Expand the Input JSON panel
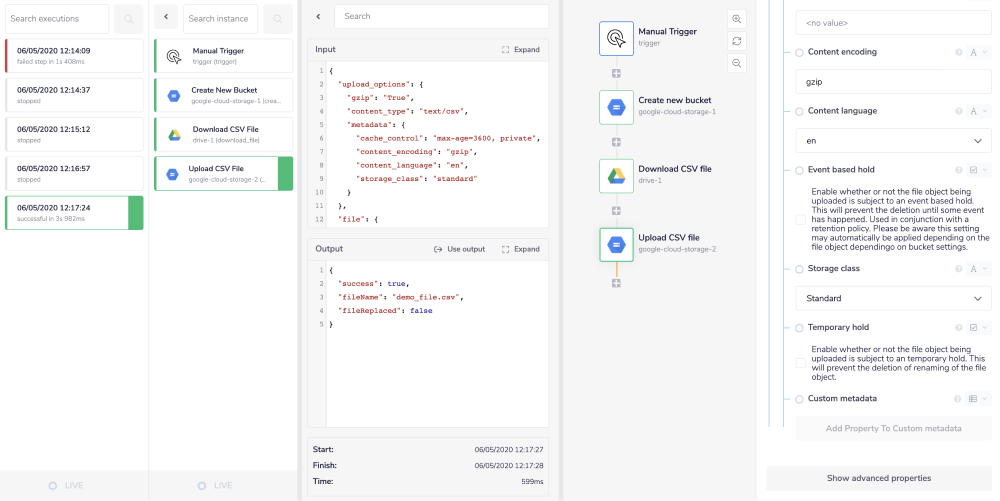Screen dimensions: 1000x501 520,49
